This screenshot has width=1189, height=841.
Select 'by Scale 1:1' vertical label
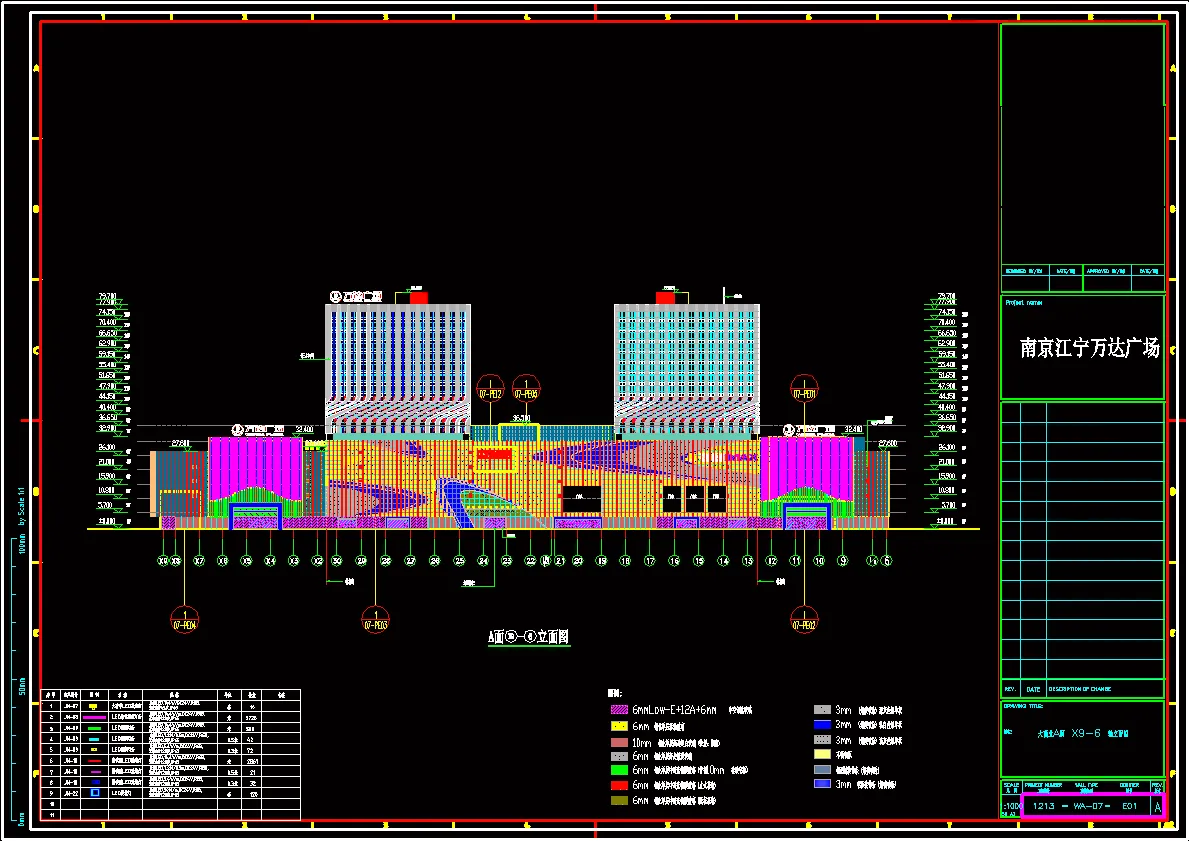(x=22, y=505)
